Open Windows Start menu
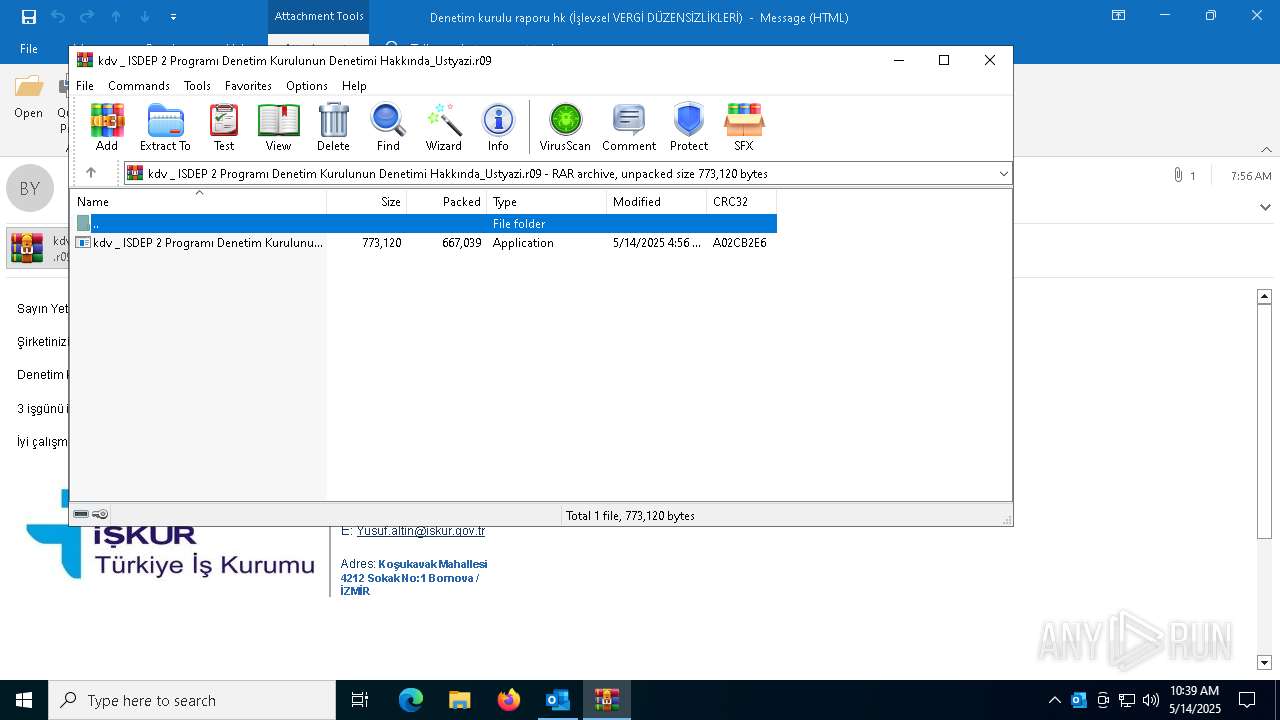 coord(24,700)
